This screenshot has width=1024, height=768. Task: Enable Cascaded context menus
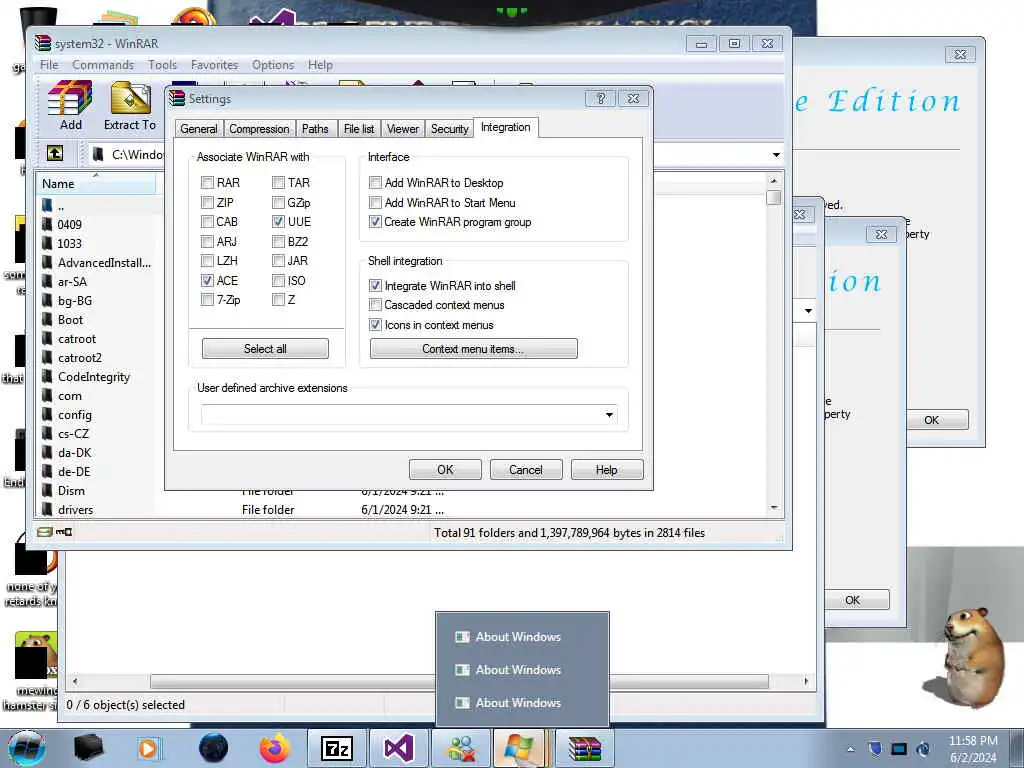point(375,304)
